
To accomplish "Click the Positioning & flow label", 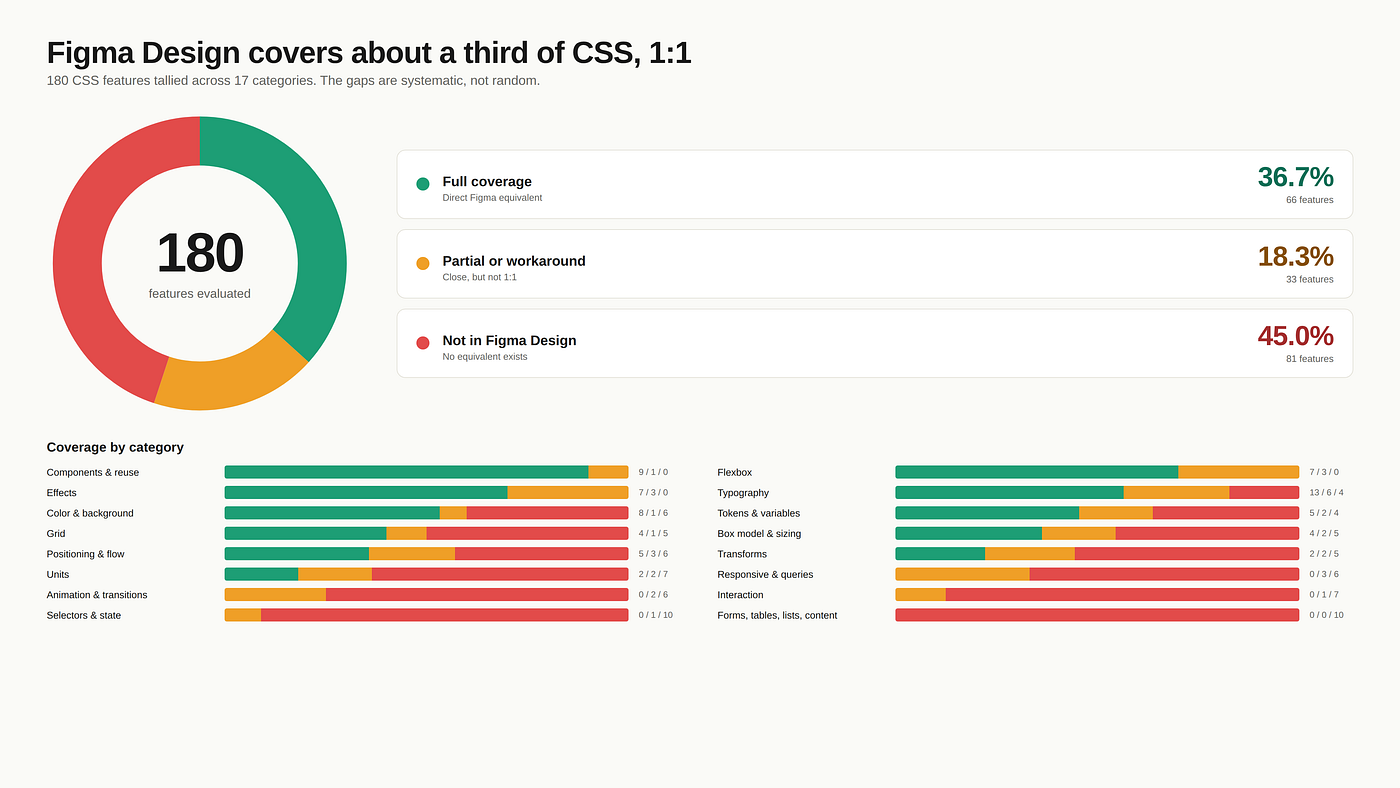I will (86, 554).
